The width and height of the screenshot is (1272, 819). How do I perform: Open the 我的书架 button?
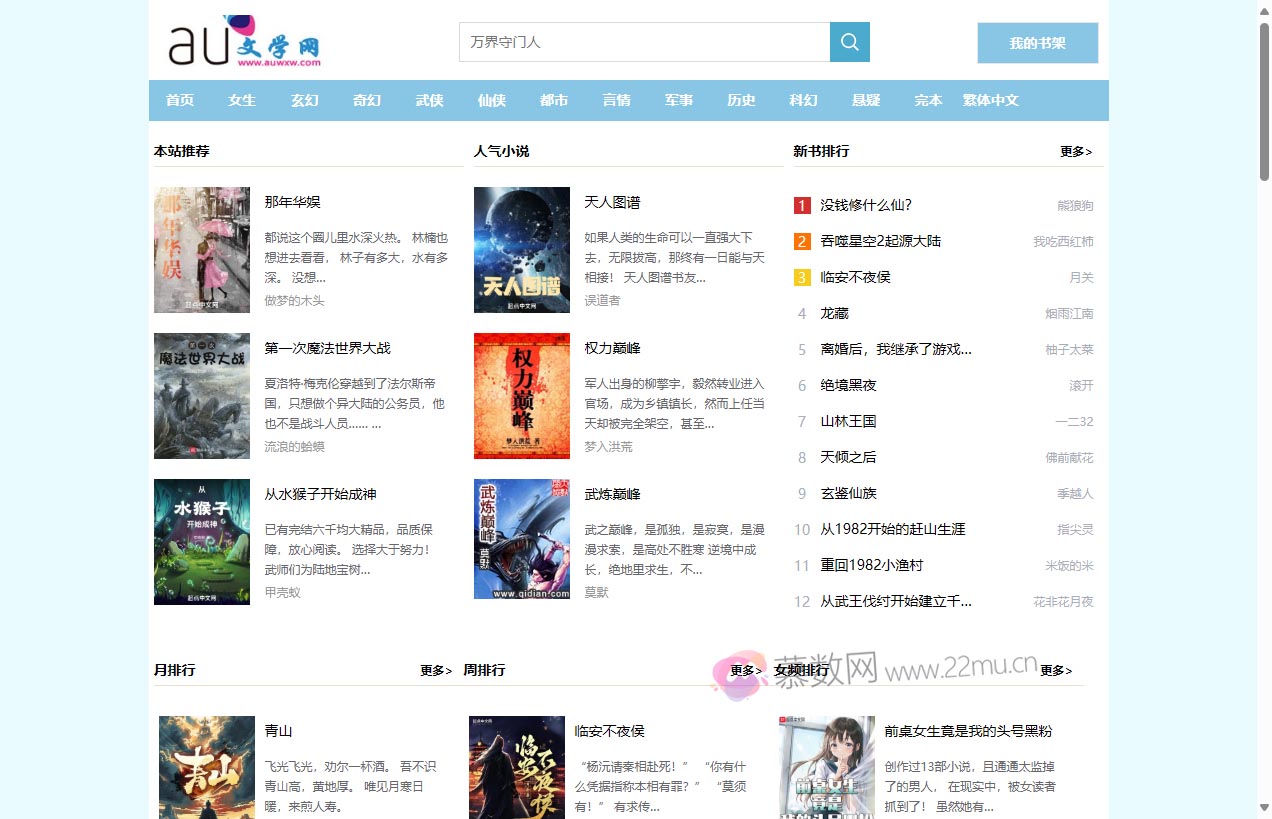coord(1037,43)
